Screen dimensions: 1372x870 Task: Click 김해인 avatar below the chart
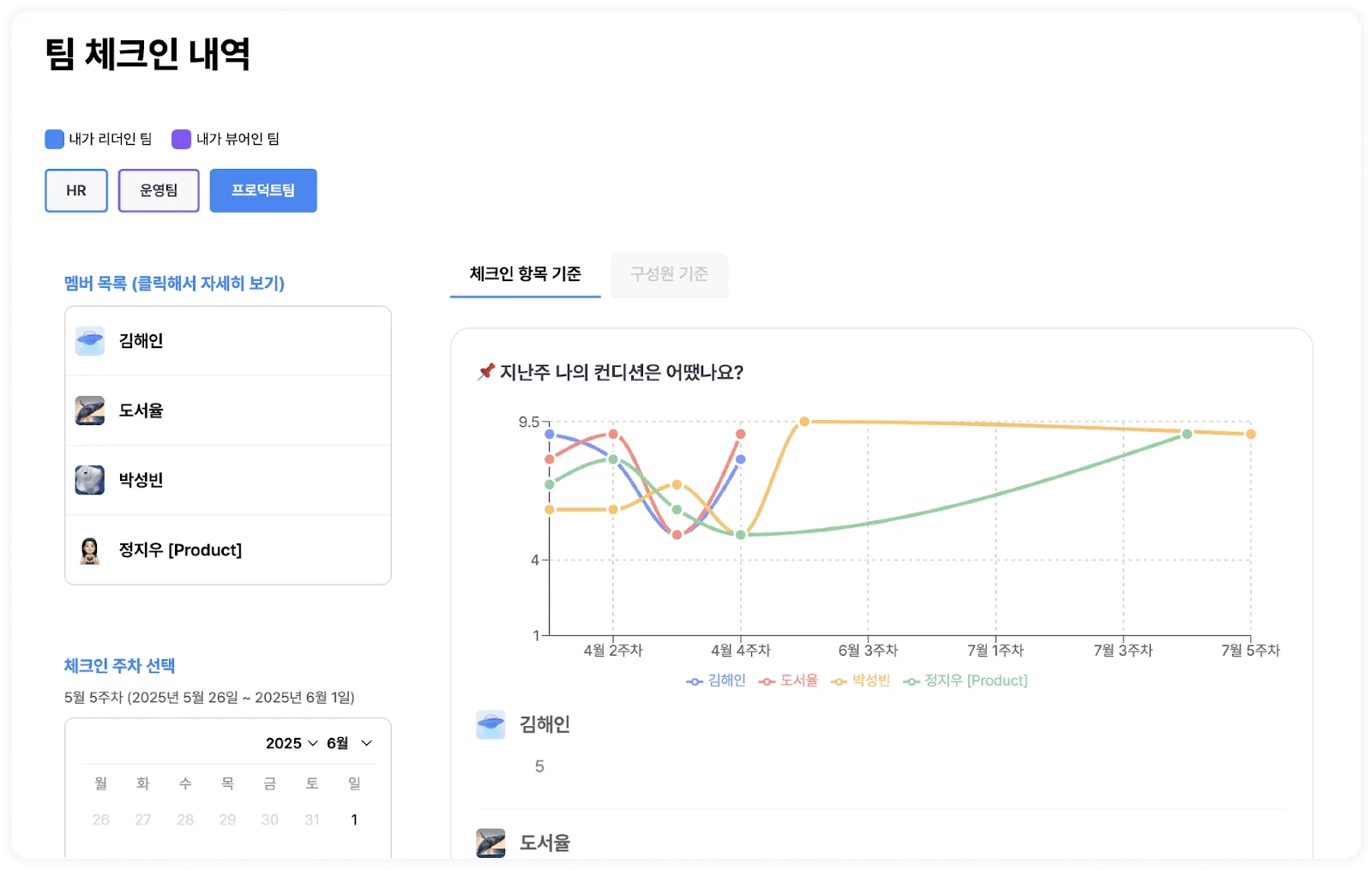490,724
